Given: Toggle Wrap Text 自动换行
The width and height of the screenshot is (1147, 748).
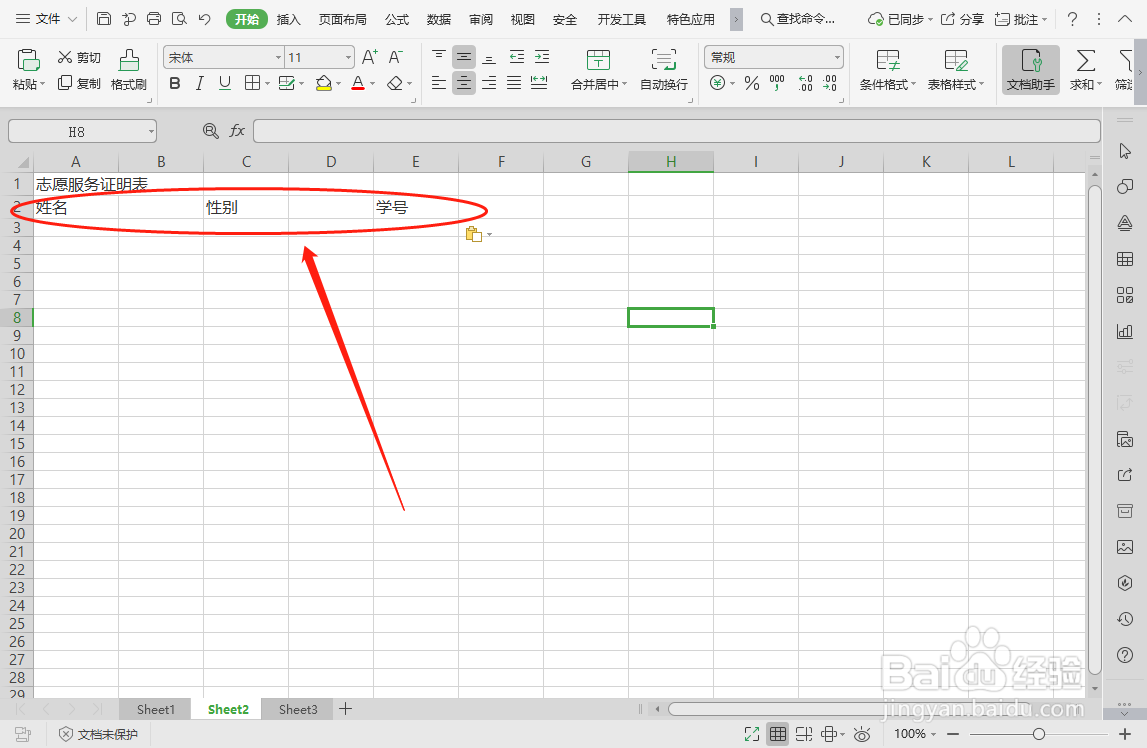Looking at the screenshot, I should [664, 70].
